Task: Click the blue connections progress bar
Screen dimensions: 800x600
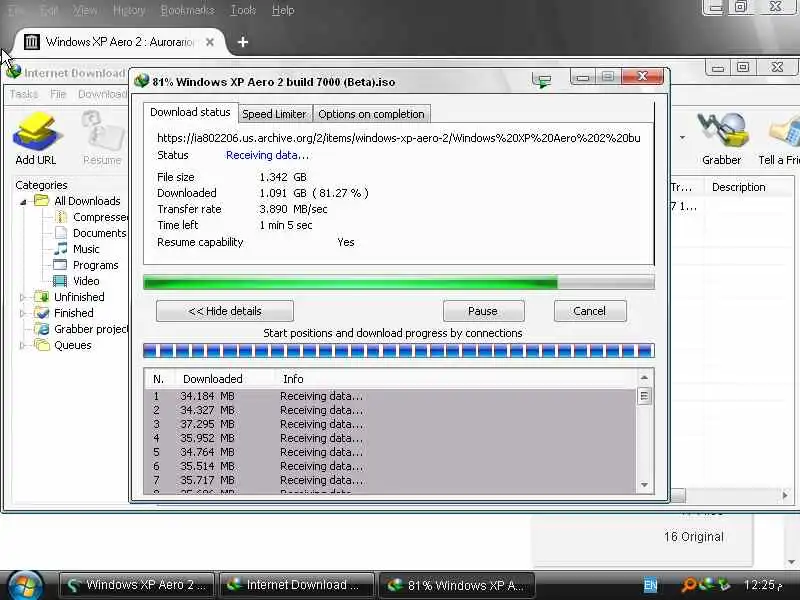Action: coord(399,351)
